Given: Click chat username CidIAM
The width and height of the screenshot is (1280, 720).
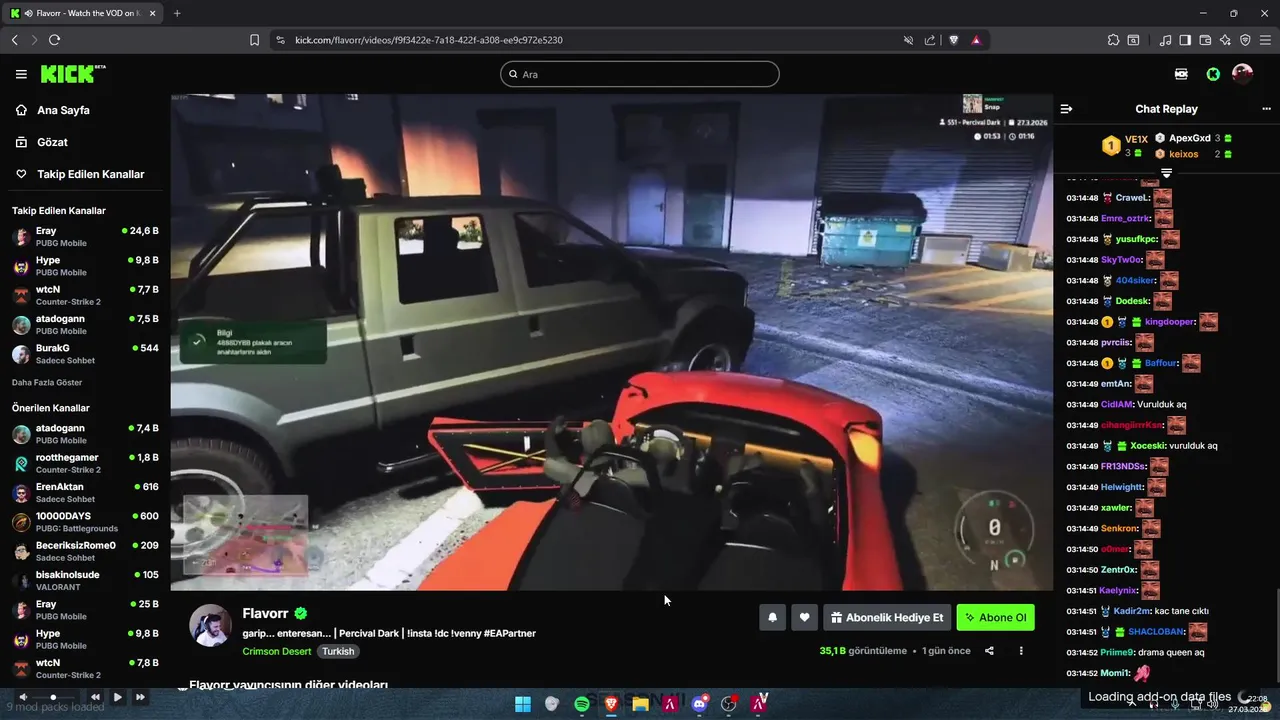Looking at the screenshot, I should 1117,405.
